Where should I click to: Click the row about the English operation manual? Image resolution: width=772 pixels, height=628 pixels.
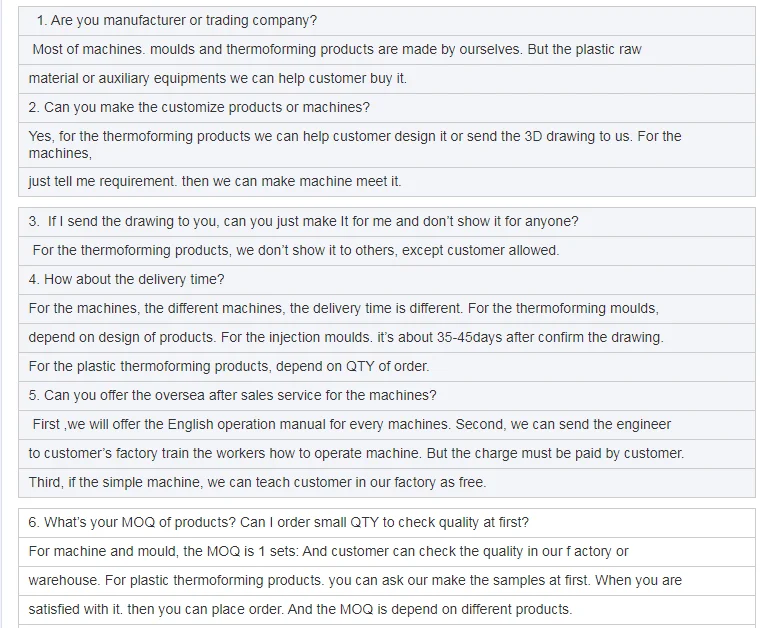[351, 424]
